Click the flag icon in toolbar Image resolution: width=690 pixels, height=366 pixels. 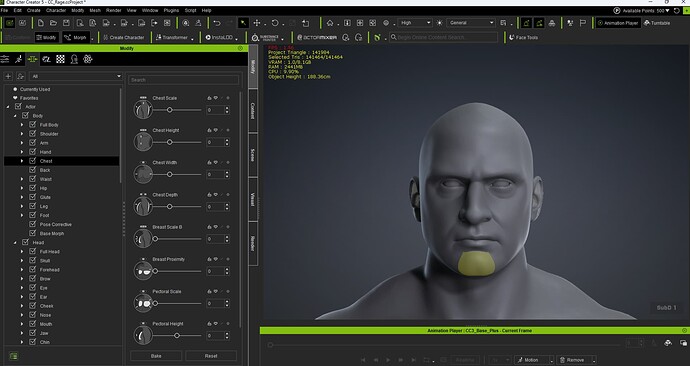583,23
